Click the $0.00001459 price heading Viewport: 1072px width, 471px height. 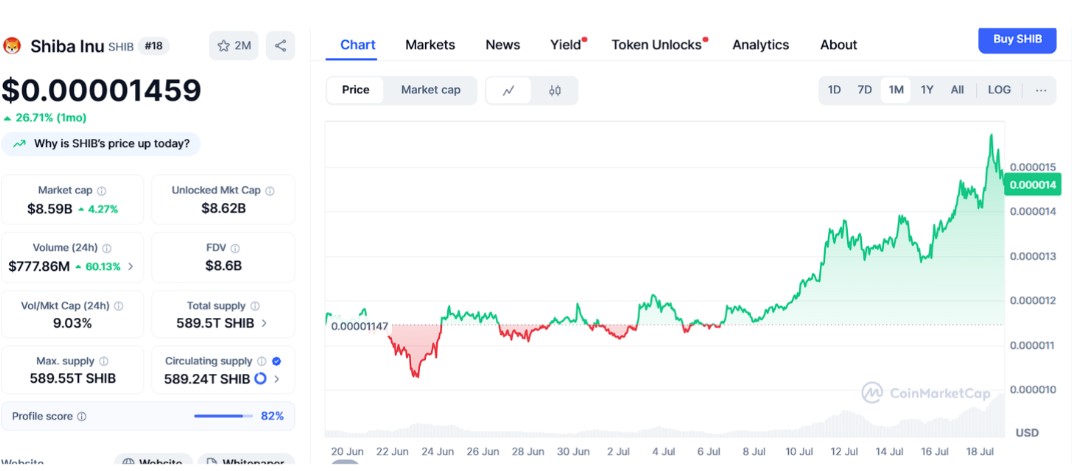[101, 91]
